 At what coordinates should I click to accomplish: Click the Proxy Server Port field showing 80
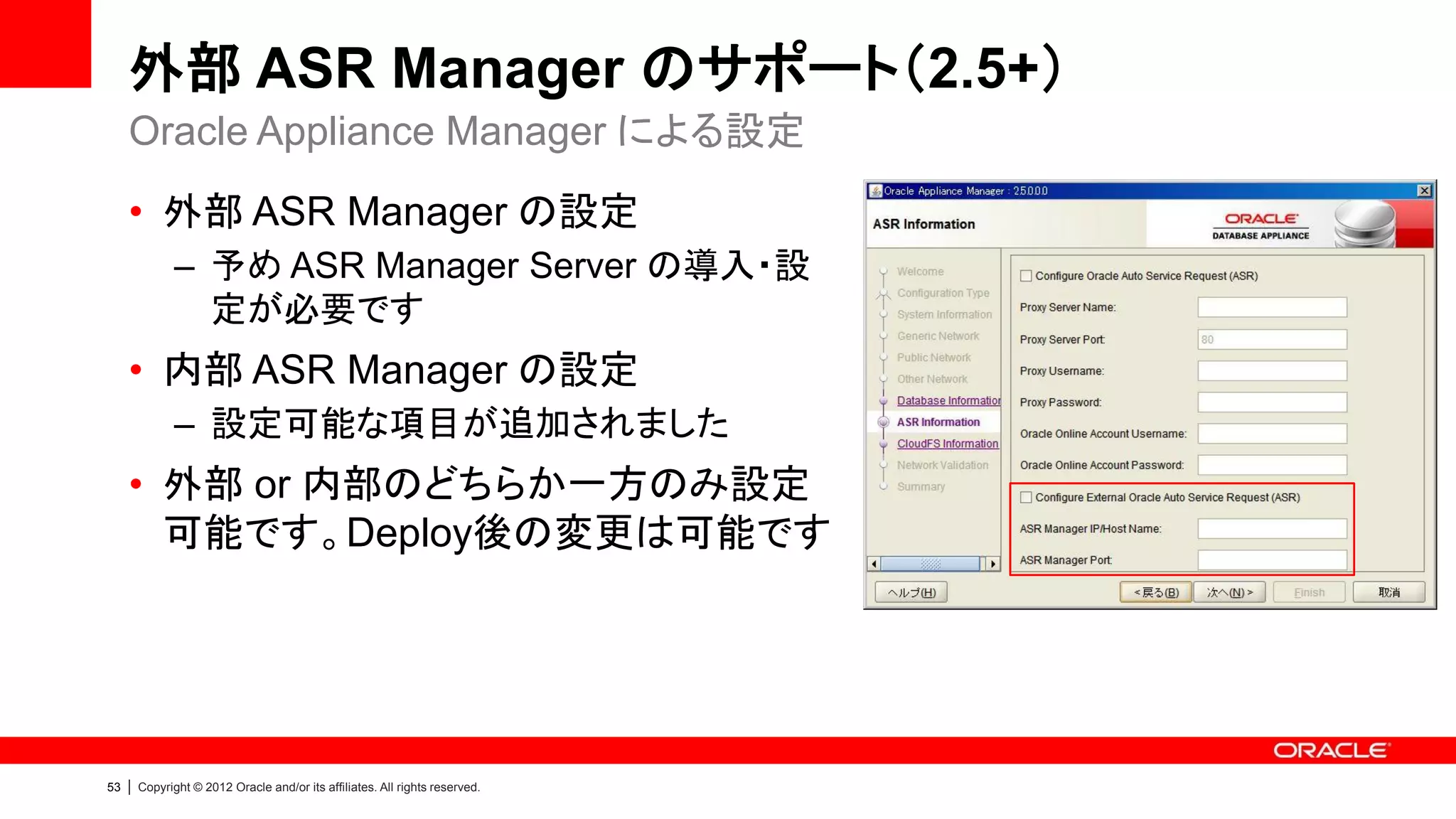click(1272, 339)
